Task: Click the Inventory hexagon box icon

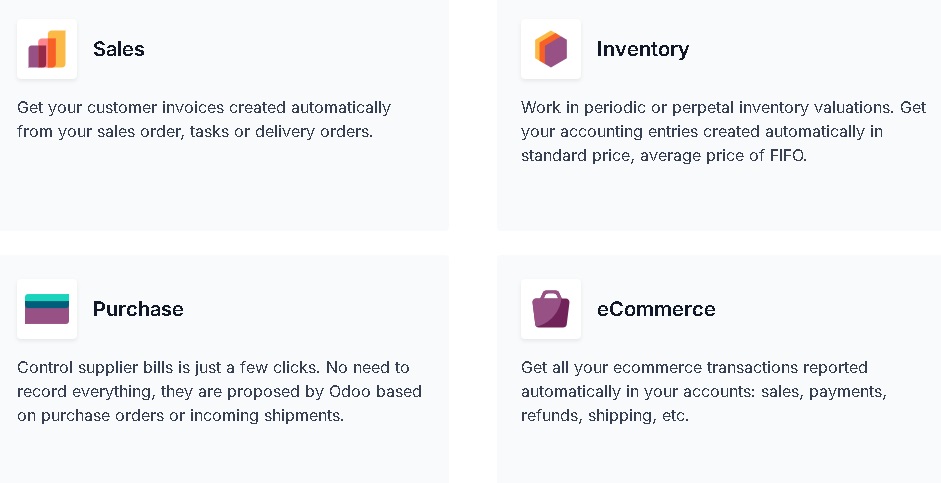Action: 551,49
